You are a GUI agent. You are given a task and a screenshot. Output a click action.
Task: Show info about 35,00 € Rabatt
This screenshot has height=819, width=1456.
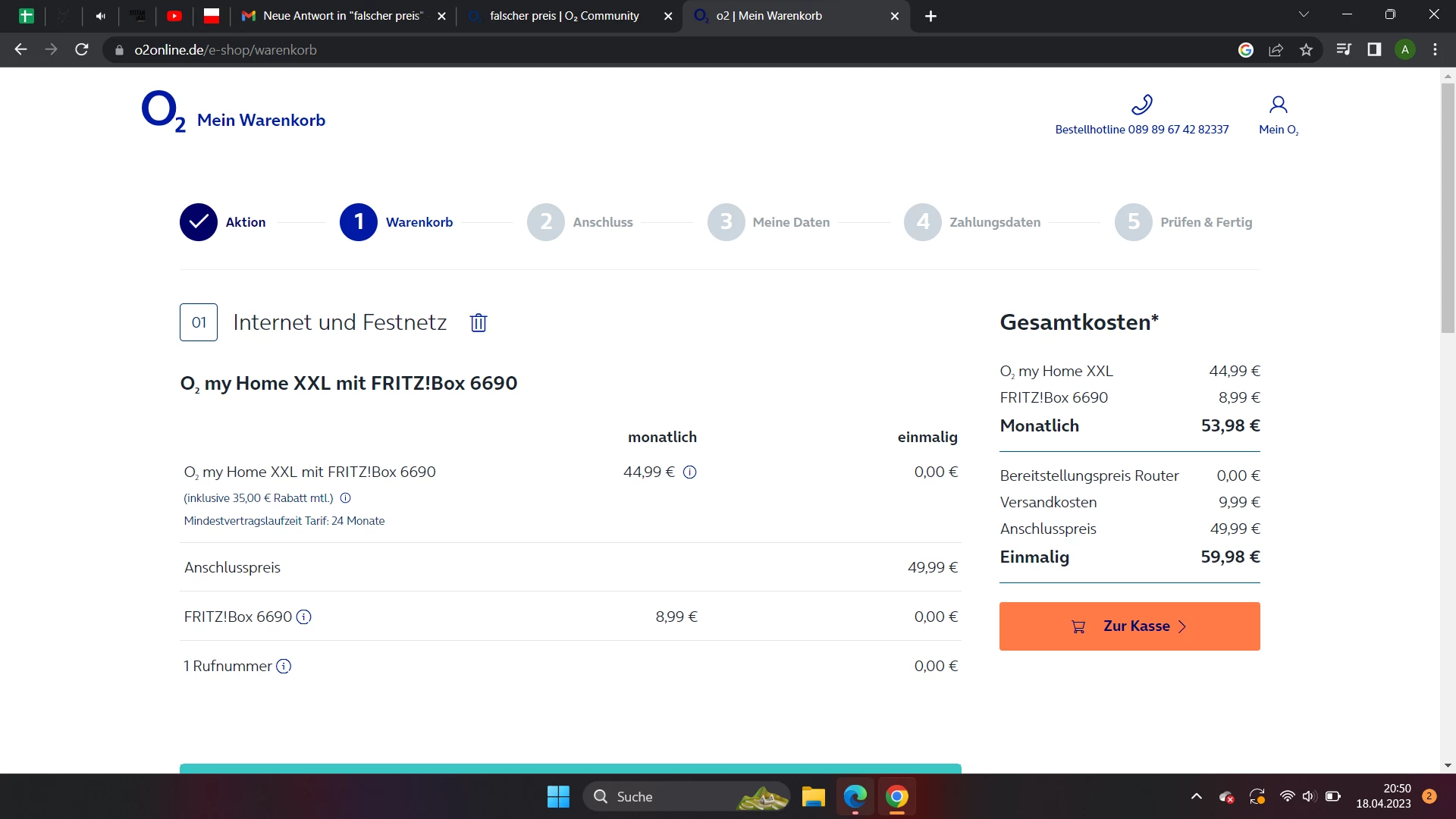point(345,498)
